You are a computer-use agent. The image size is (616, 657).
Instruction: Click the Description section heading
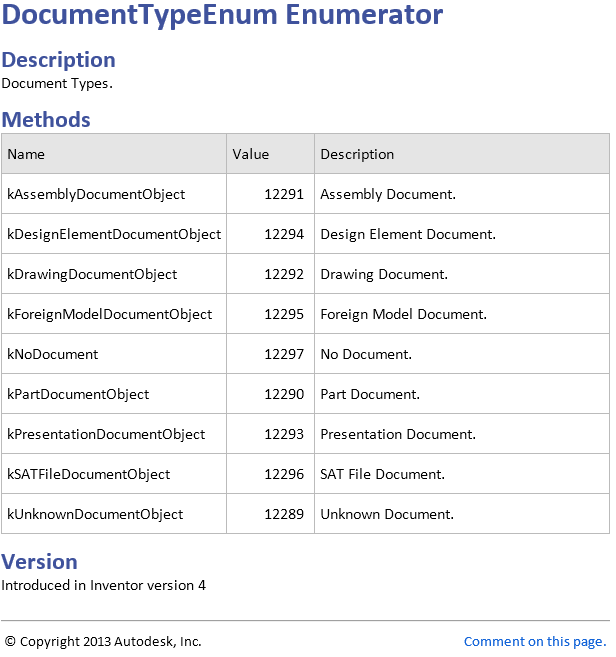pyautogui.click(x=59, y=60)
